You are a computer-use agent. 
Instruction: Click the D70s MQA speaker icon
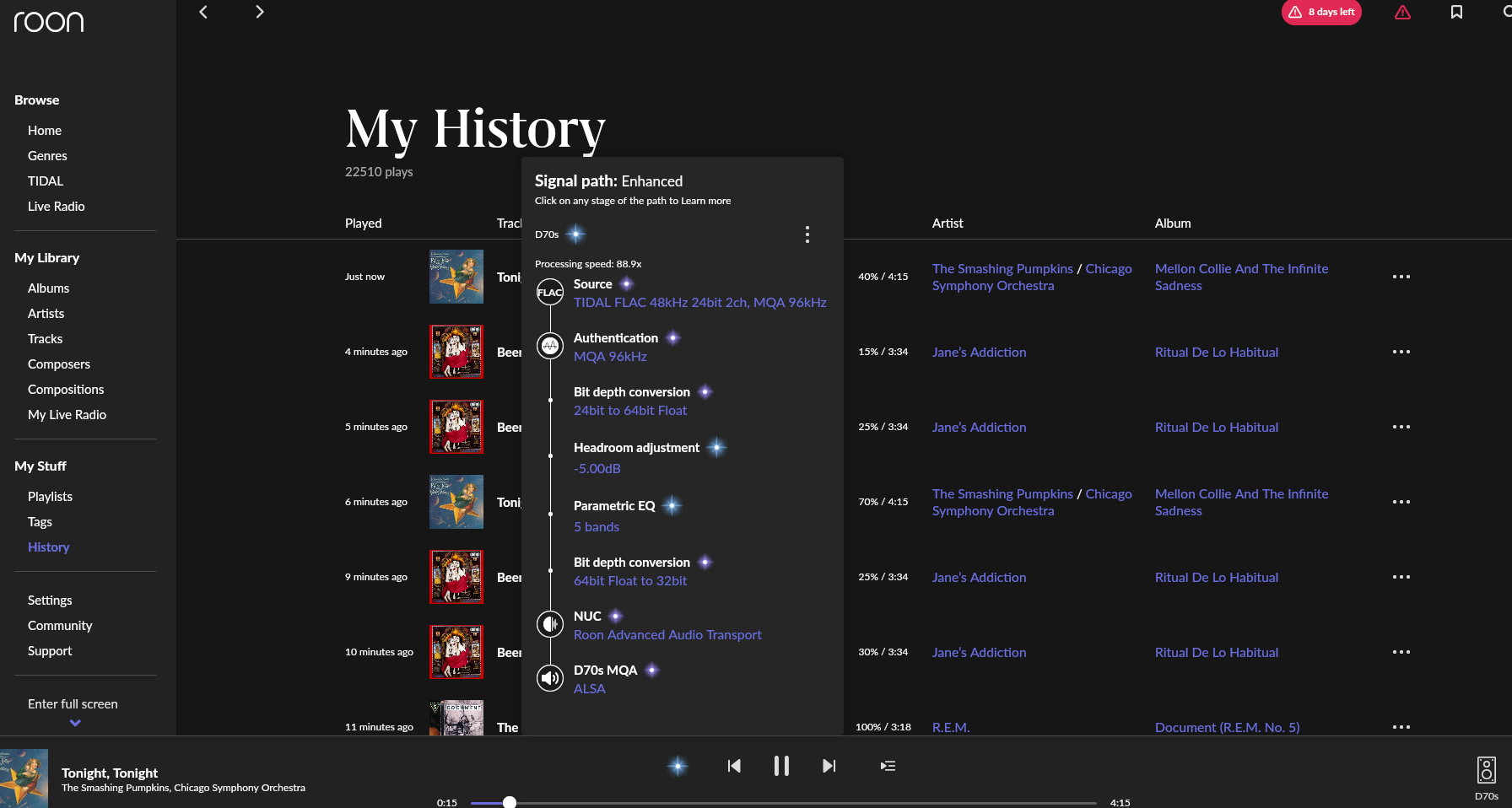[x=550, y=678]
